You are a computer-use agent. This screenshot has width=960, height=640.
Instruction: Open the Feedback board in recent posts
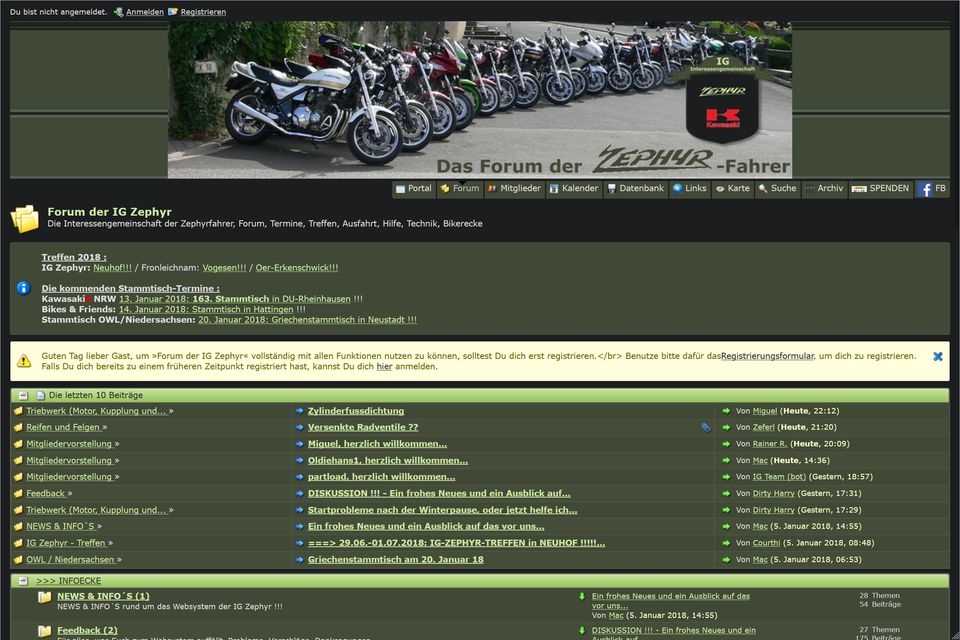[45, 494]
